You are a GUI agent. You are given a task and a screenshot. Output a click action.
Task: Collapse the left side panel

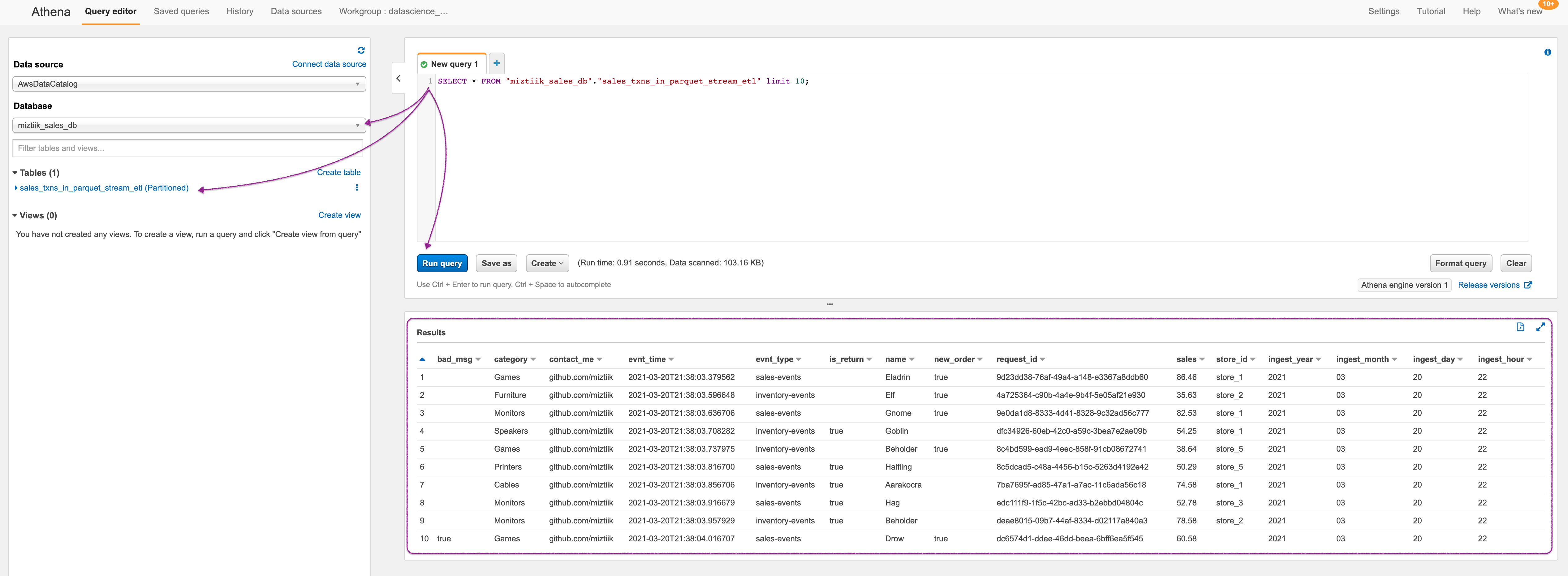click(x=399, y=79)
